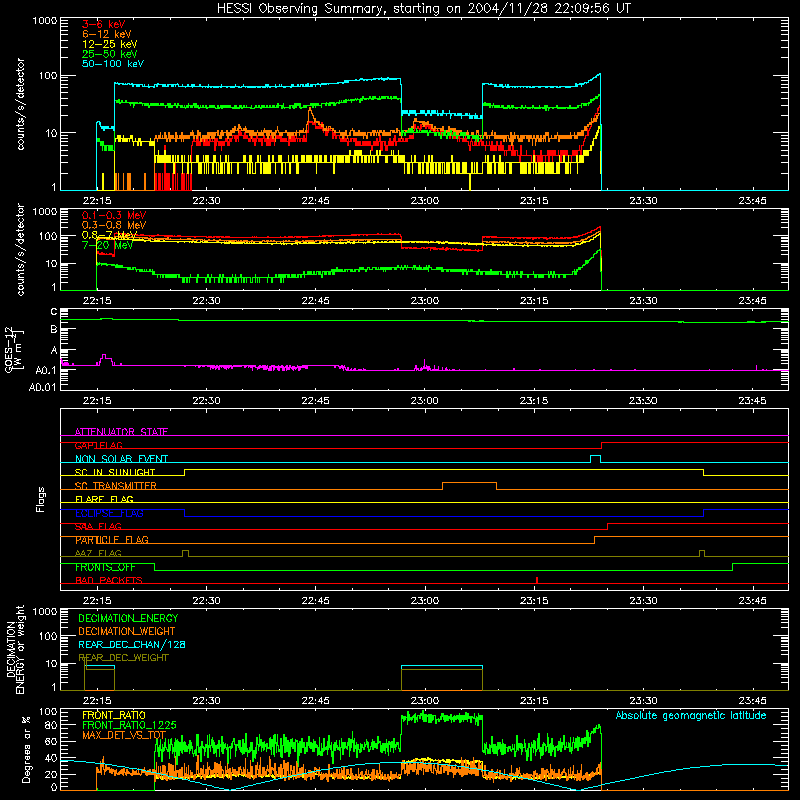
Task: Click the DECIMATION_WEIGHT legend label
Action: pyautogui.click(x=127, y=632)
